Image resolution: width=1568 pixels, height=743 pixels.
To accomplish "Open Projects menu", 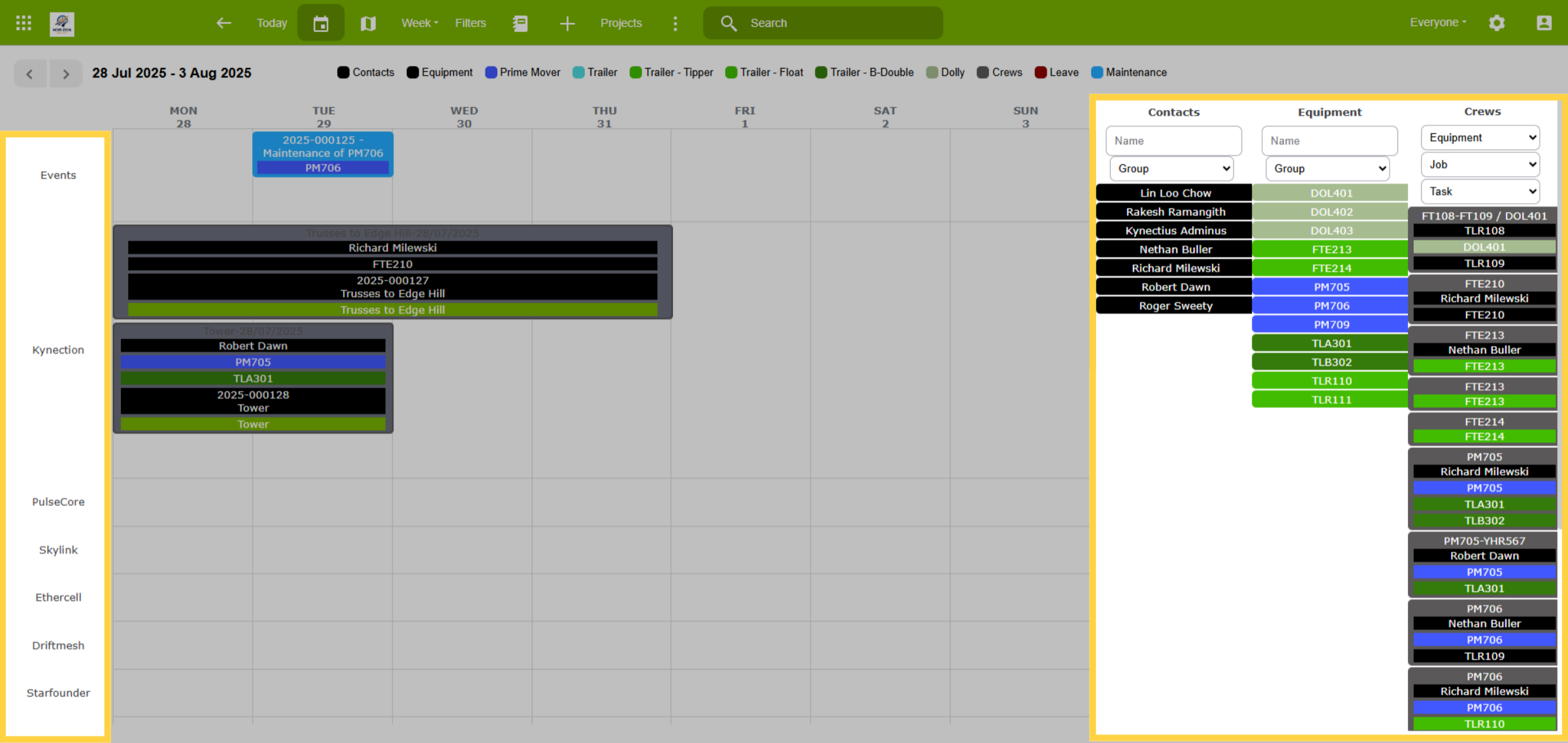I will 621,23.
